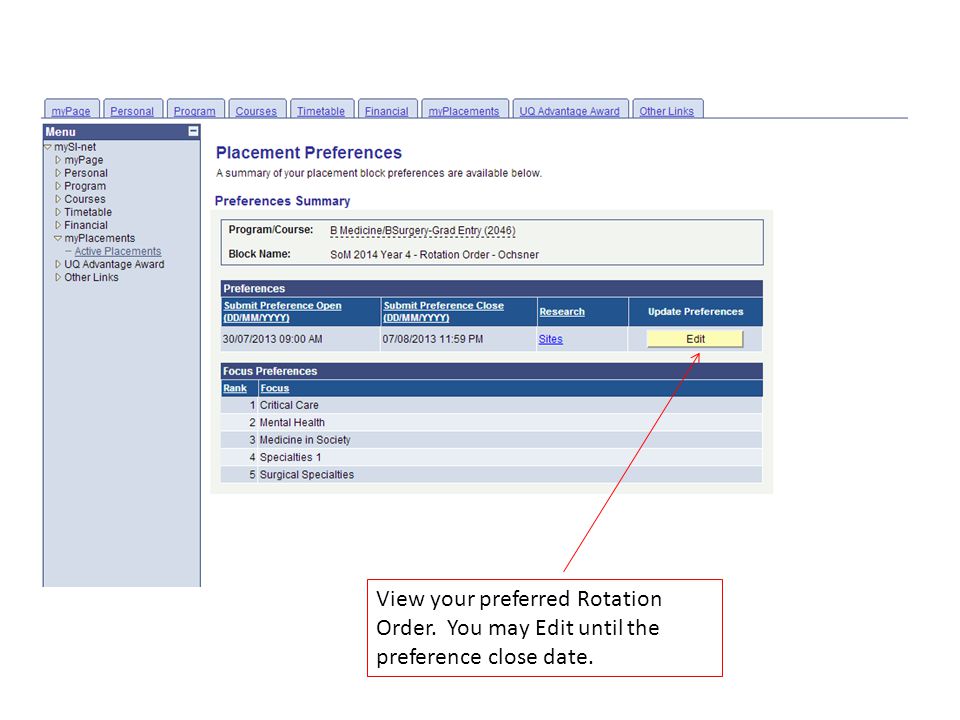Click the Medicine in Society row
Screen dimensions: 960x720
click(x=492, y=440)
